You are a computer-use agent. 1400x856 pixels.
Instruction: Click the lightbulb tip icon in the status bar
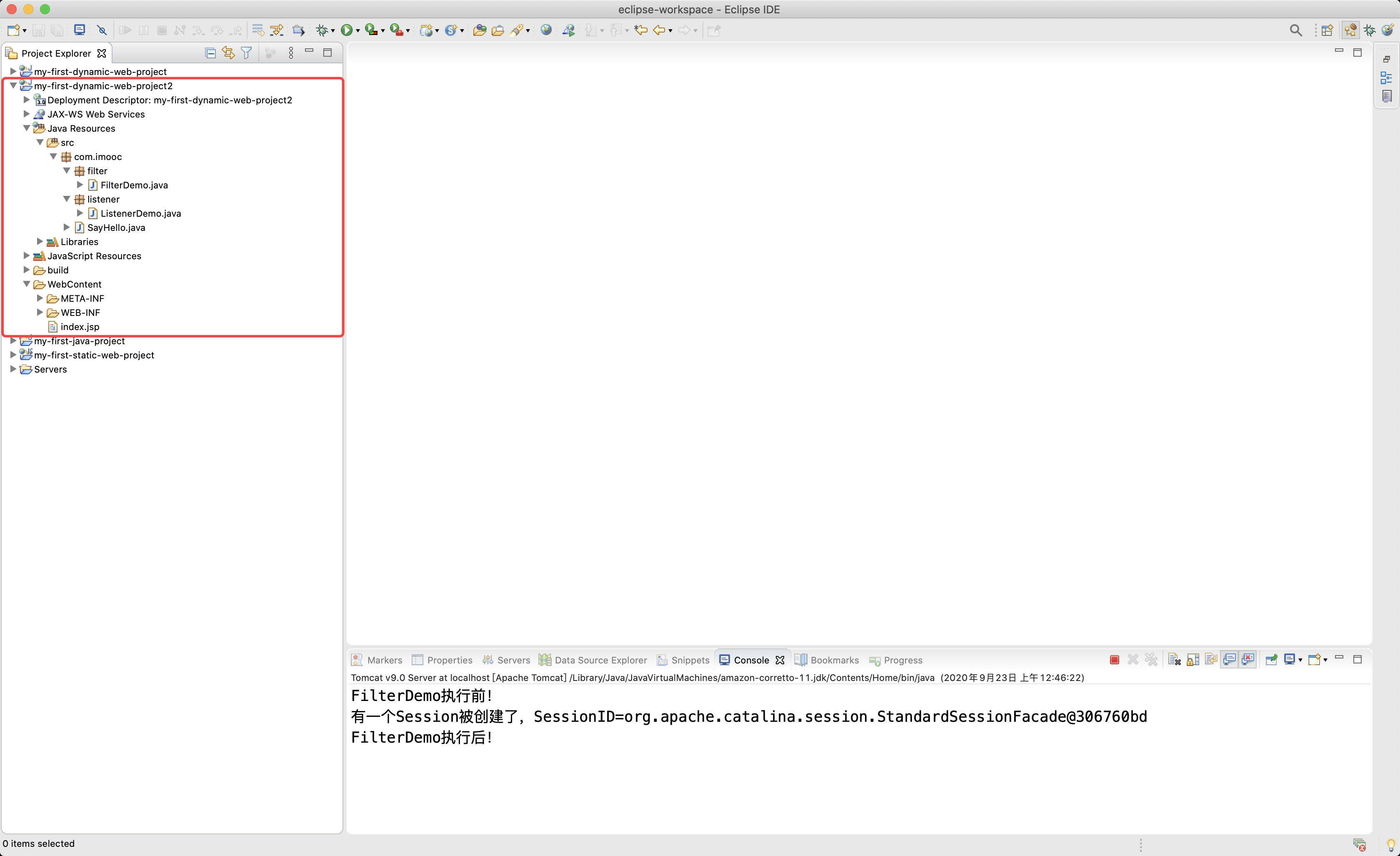(x=1391, y=845)
